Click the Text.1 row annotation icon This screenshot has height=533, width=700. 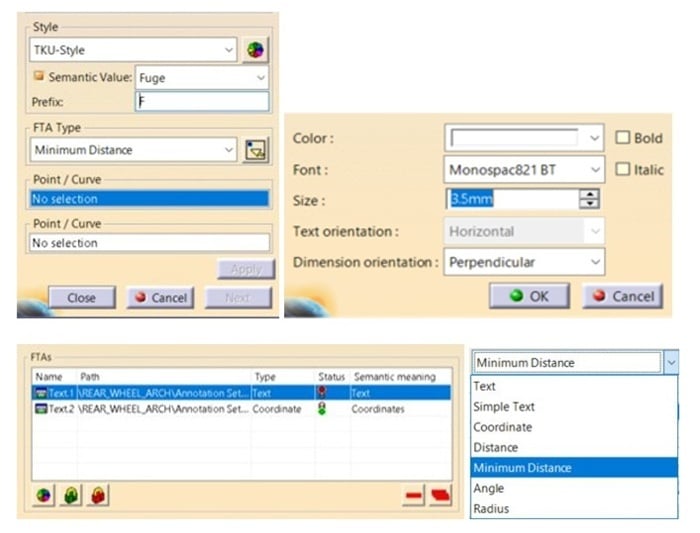coord(41,393)
